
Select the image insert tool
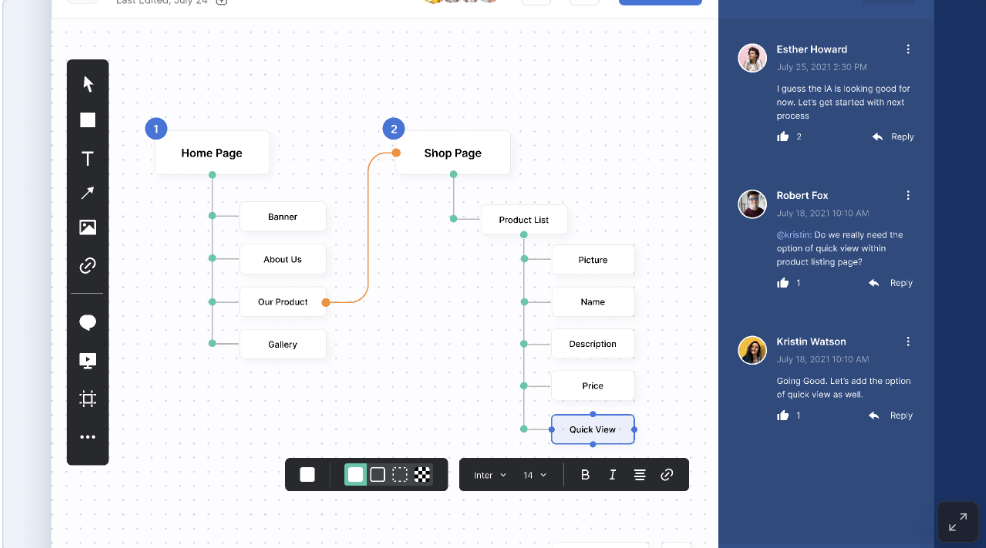coord(87,227)
